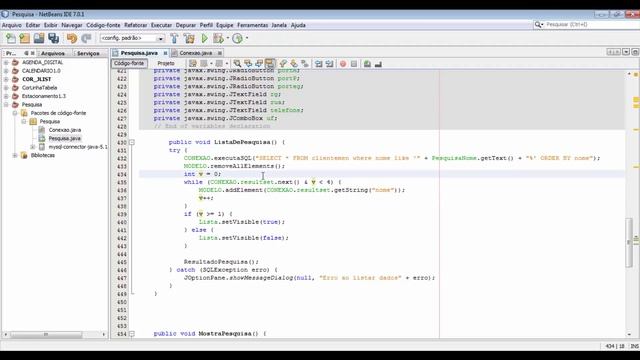Collapse the MostraPesquisa method code fold
Viewport: 640px width, 360px height.
coord(132,334)
